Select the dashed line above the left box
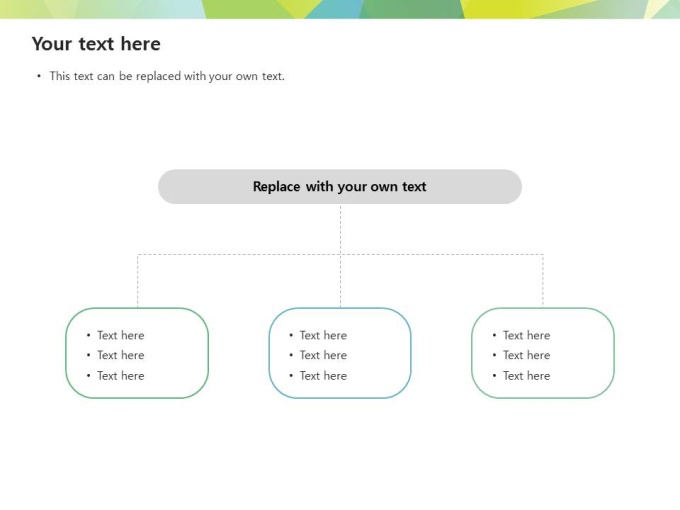Screen dimensions: 680x510 pyautogui.click(x=138, y=282)
